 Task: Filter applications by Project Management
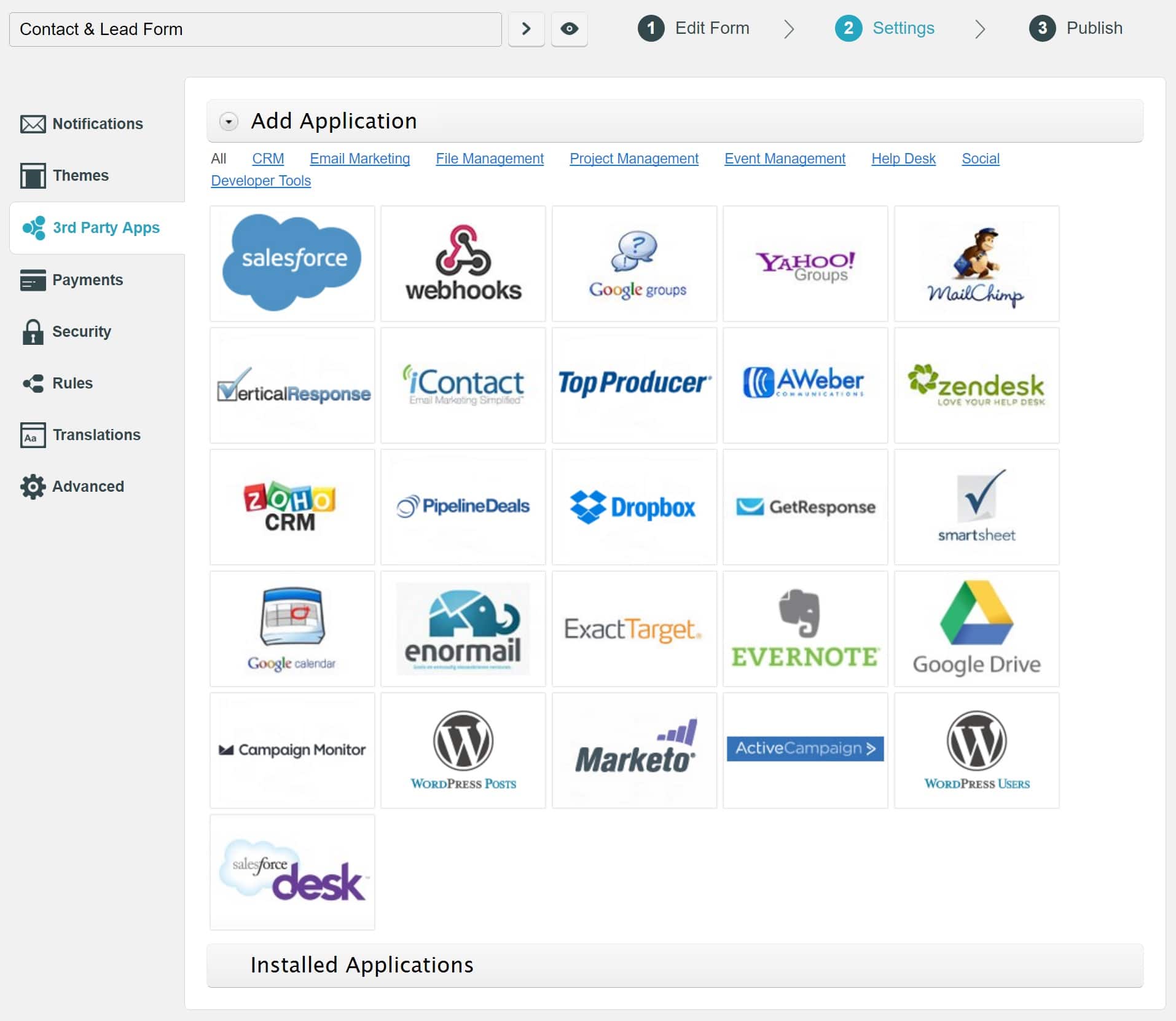click(634, 159)
